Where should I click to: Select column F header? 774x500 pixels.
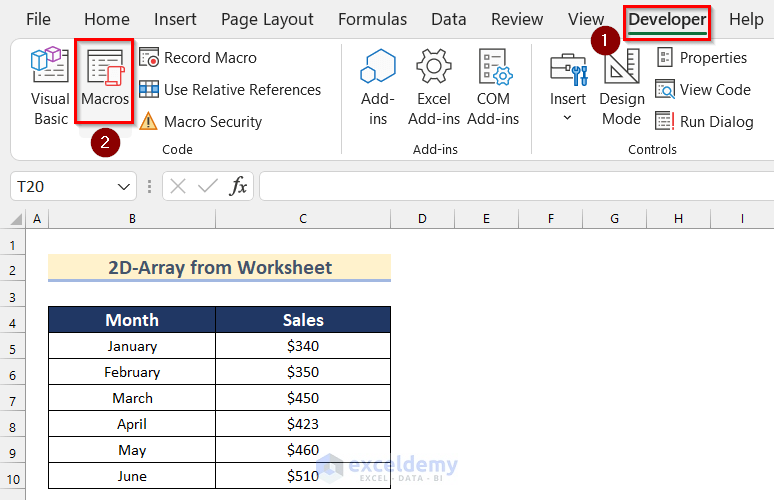point(551,219)
